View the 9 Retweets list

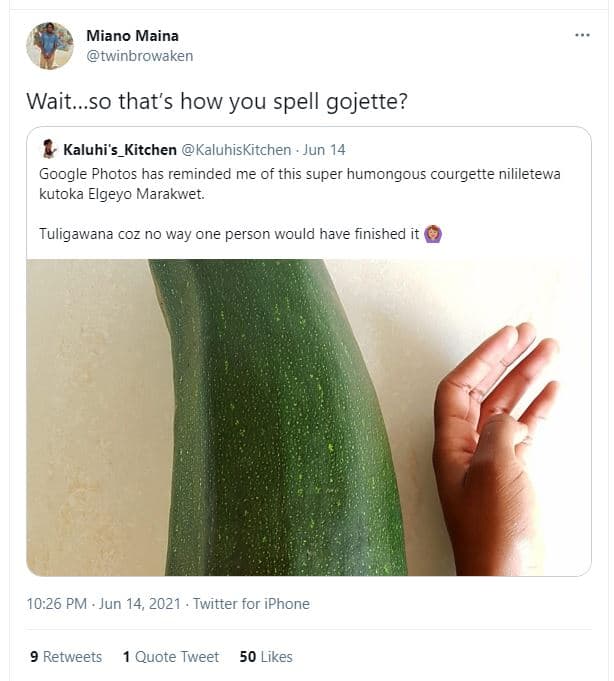(x=66, y=657)
